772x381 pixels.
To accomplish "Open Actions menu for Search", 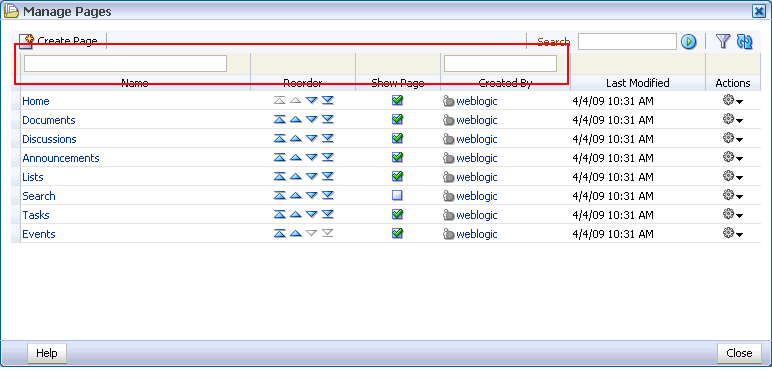I will (733, 196).
